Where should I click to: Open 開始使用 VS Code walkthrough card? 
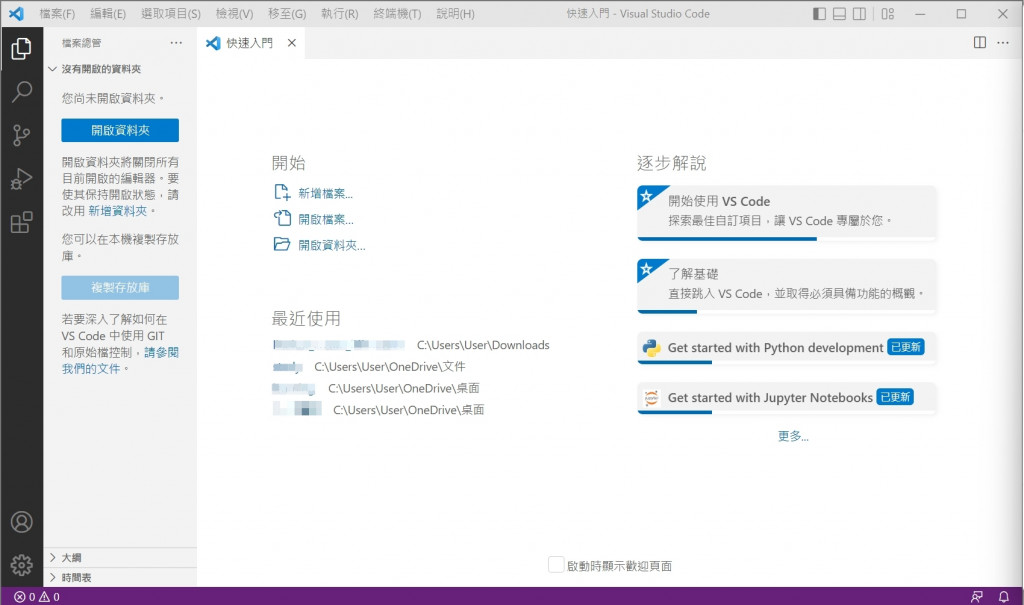click(787, 213)
